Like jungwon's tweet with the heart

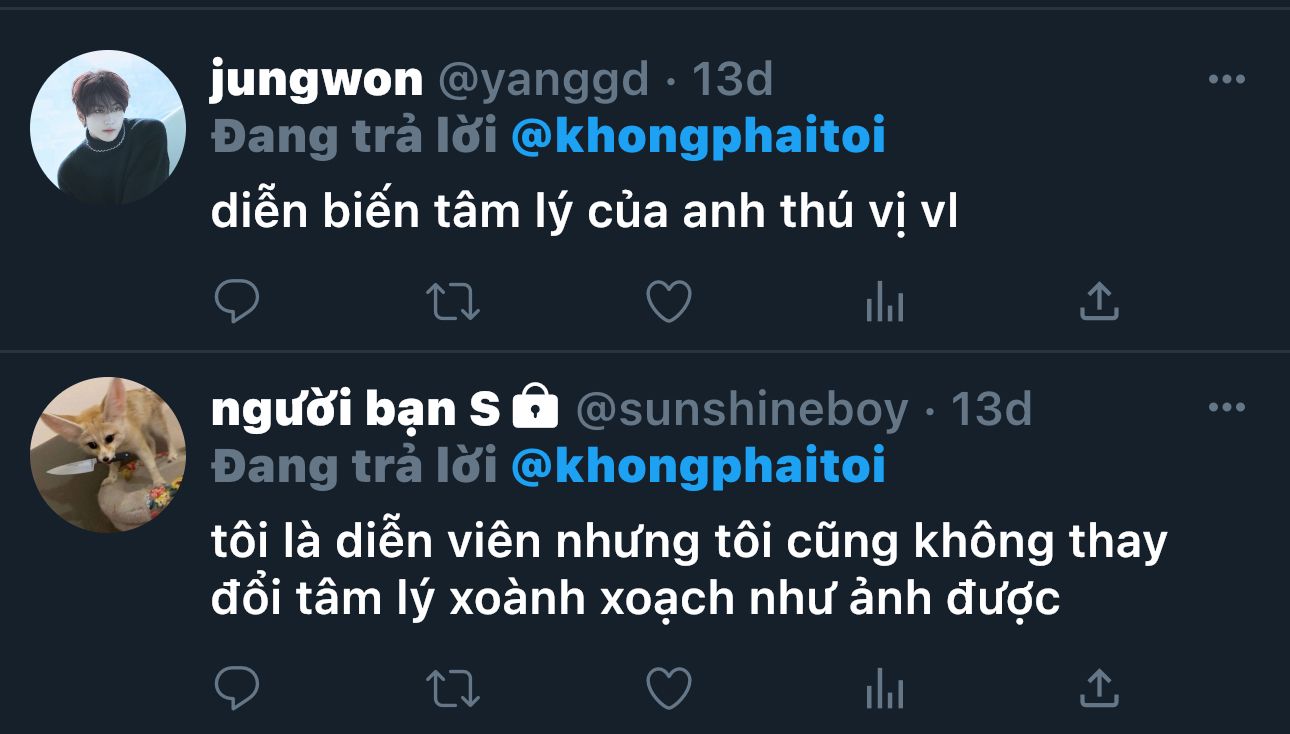[x=669, y=301]
